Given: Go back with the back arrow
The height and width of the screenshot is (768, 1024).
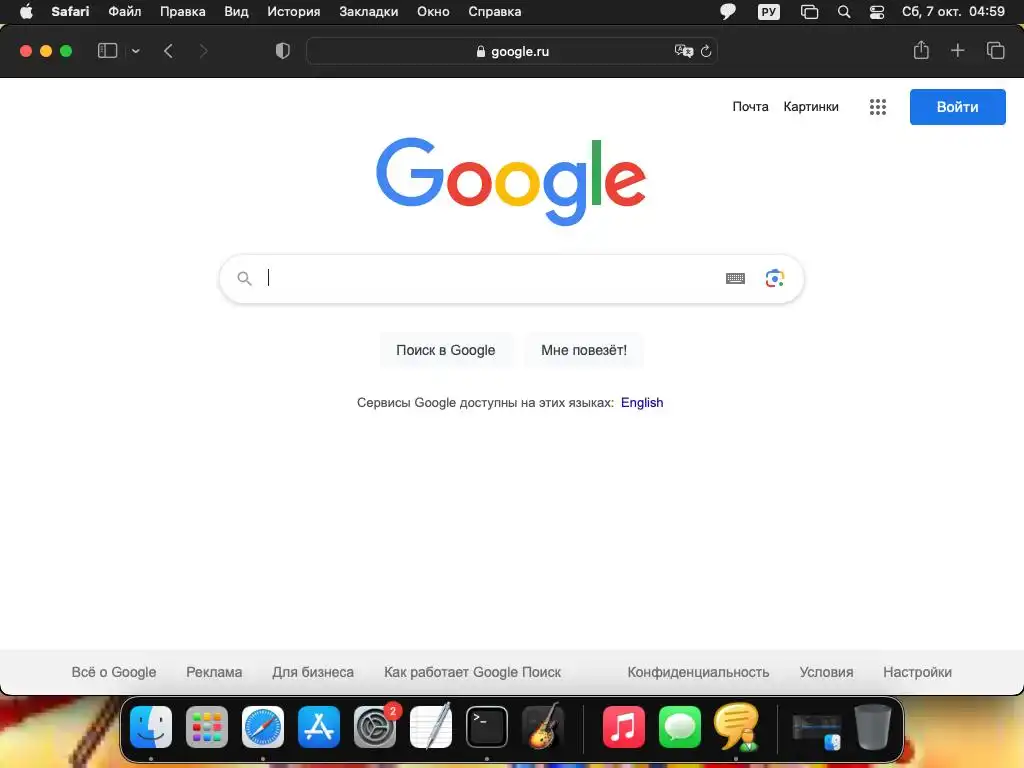Looking at the screenshot, I should 168,51.
